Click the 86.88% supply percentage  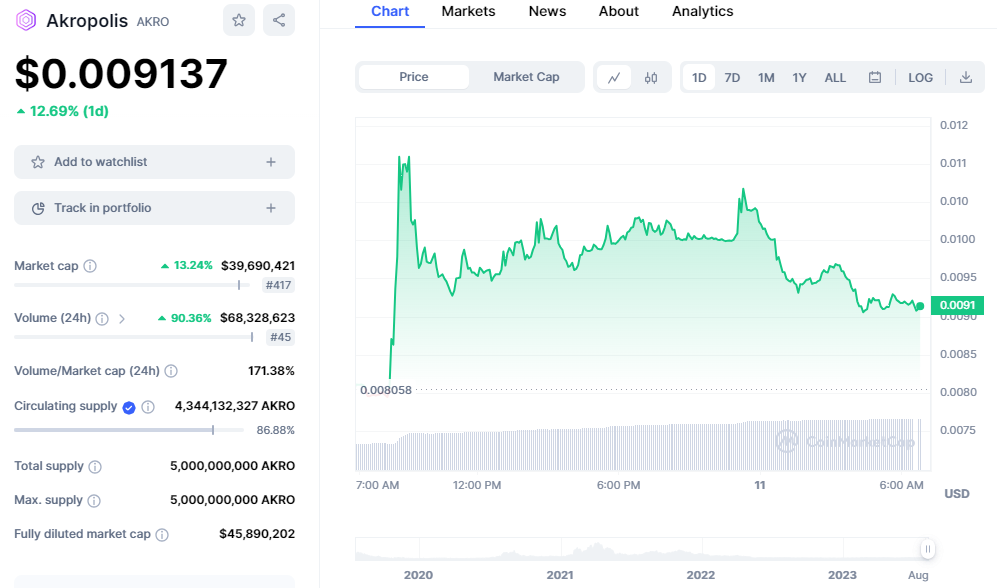tap(275, 430)
